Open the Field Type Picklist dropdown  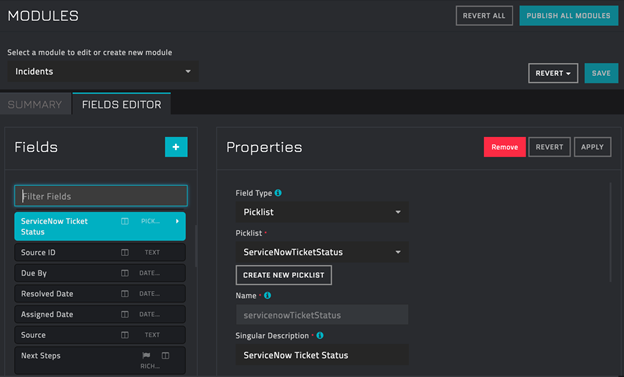coord(322,212)
